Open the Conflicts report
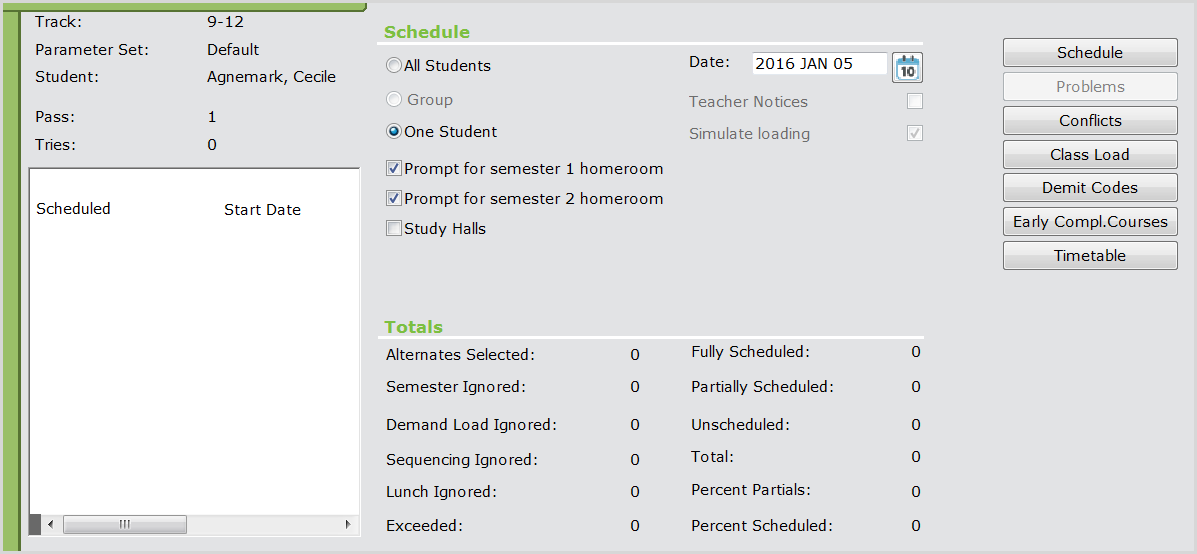1197x554 pixels. tap(1090, 121)
